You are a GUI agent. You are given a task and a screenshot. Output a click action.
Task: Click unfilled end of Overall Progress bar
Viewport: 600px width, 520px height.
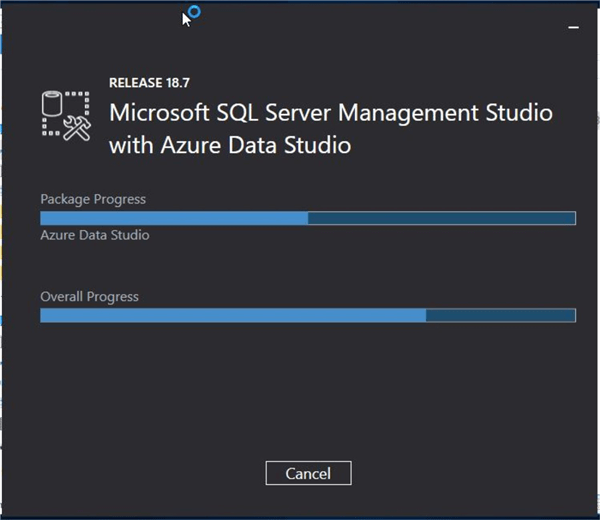[x=500, y=315]
